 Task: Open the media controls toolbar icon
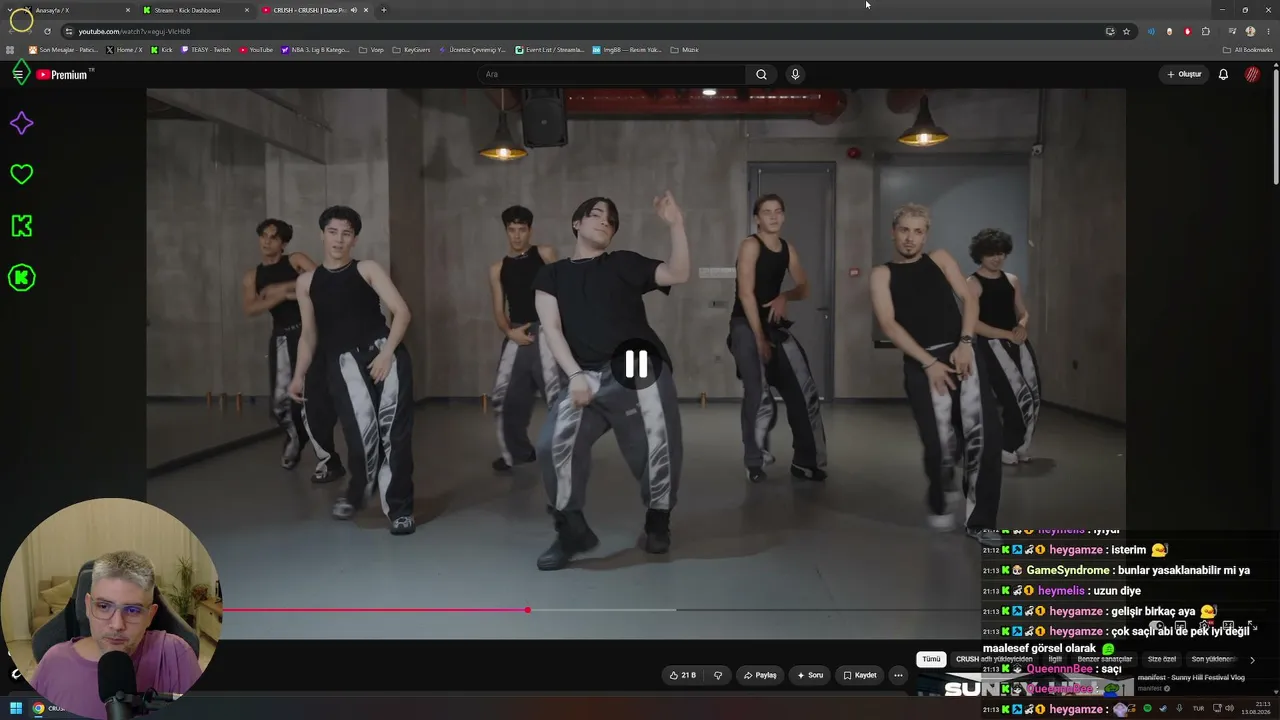[1232, 31]
